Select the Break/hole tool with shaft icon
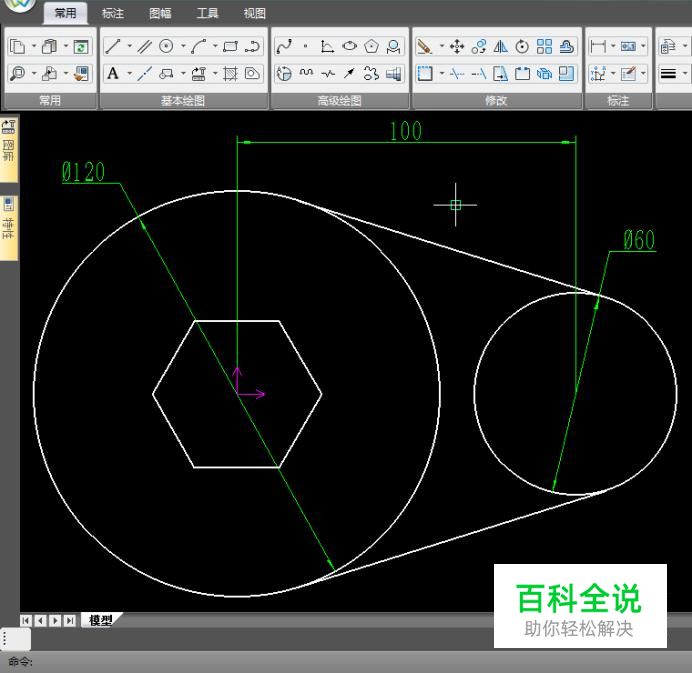Image resolution: width=692 pixels, height=673 pixels. pos(393,73)
